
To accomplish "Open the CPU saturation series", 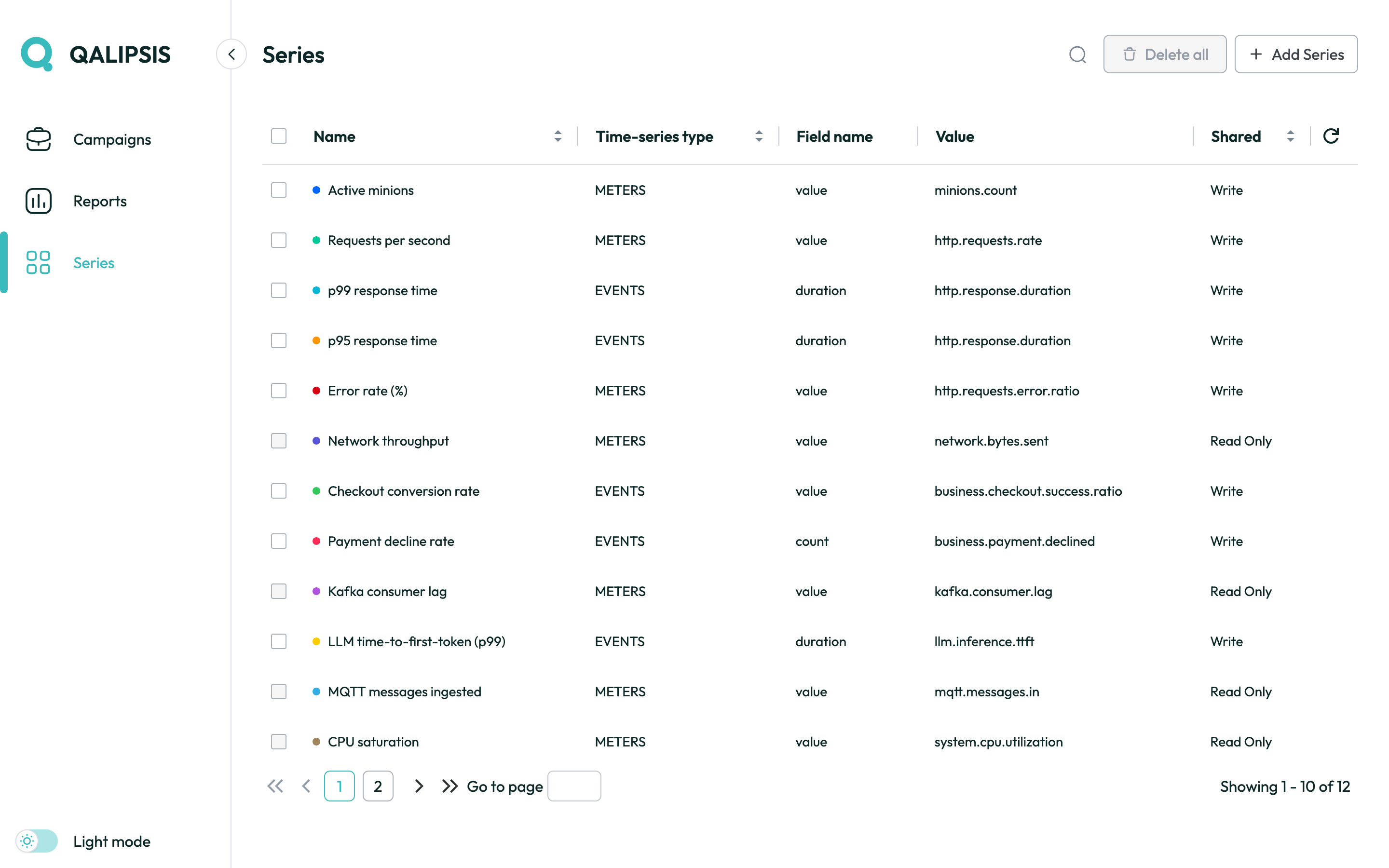I will pos(373,742).
